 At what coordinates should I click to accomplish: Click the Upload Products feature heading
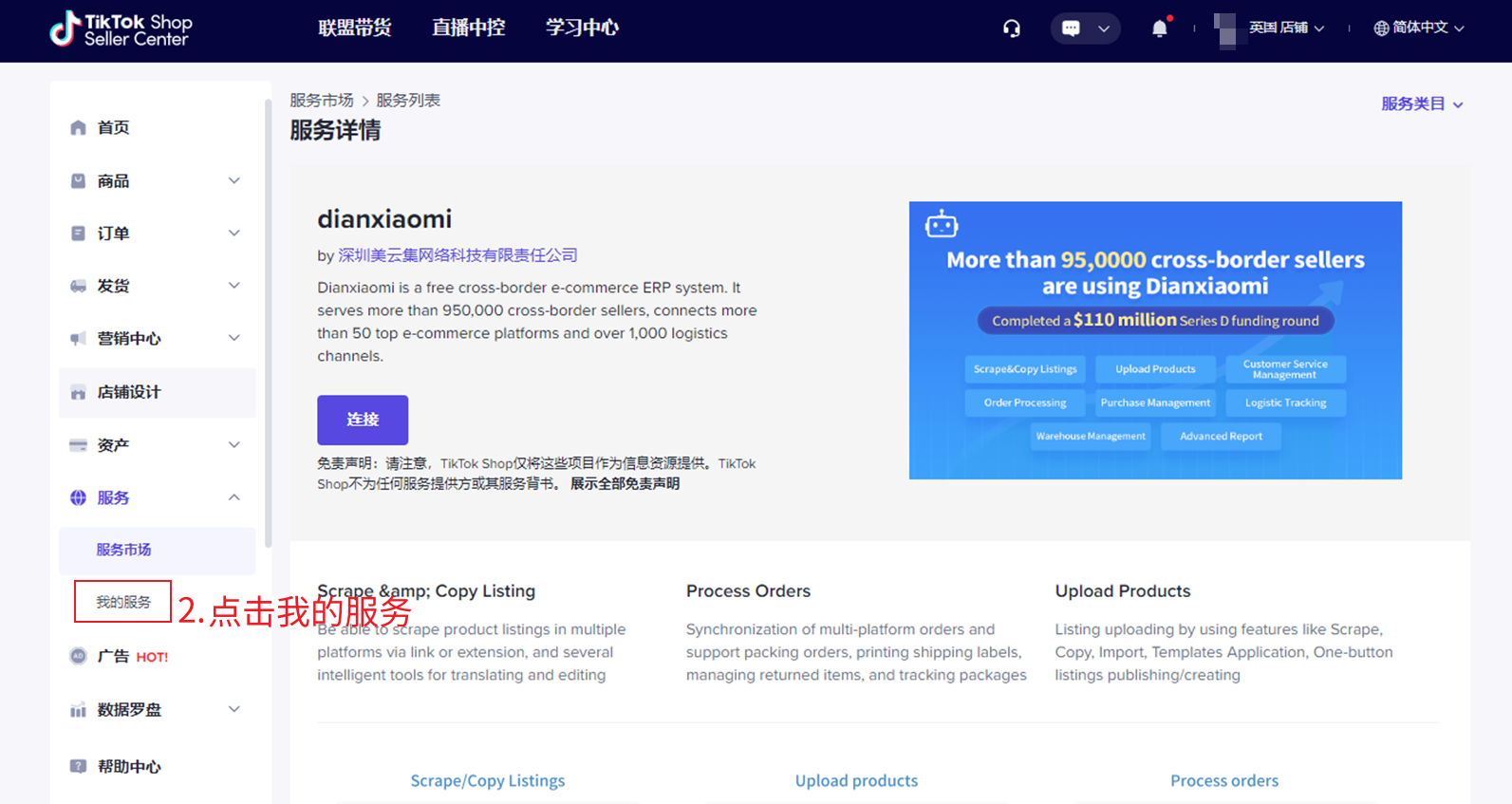(x=1123, y=591)
